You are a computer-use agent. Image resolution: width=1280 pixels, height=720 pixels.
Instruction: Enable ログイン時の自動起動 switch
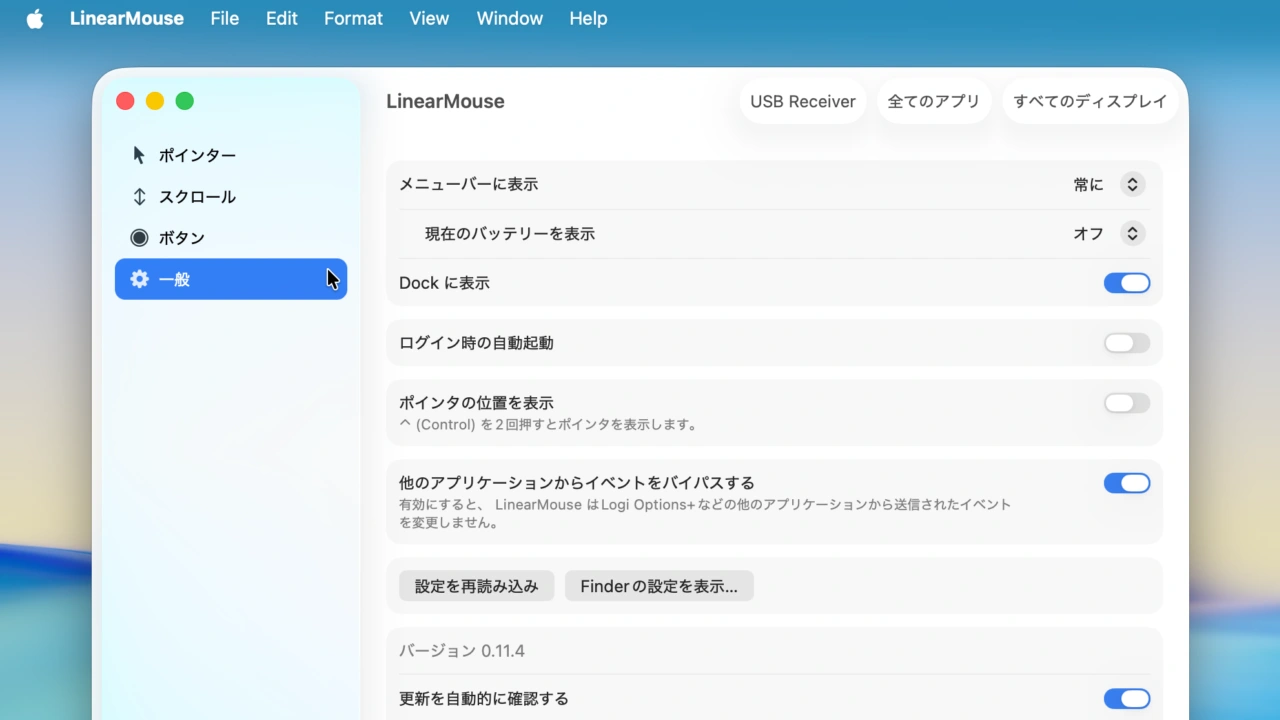click(x=1127, y=343)
